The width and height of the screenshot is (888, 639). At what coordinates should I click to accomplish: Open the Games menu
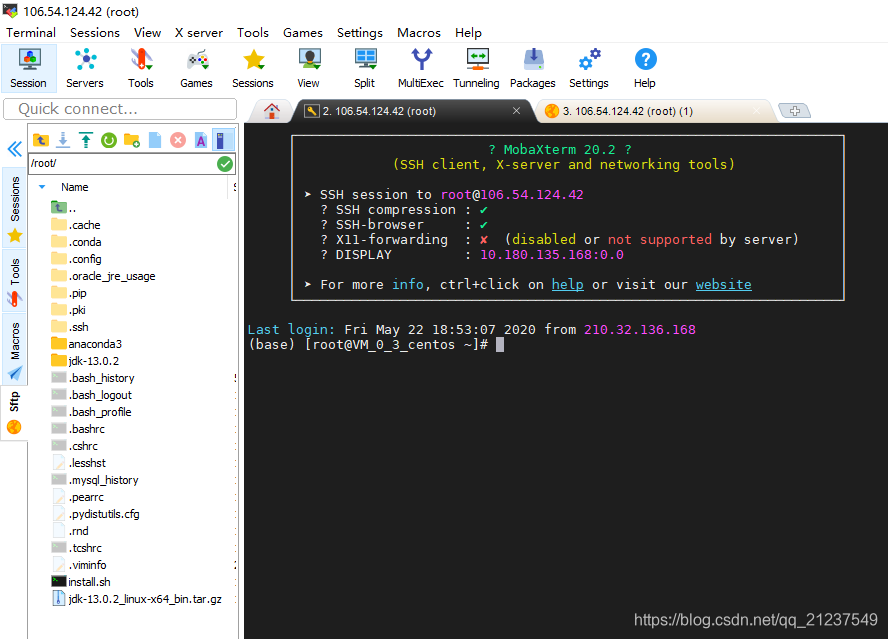click(x=303, y=33)
